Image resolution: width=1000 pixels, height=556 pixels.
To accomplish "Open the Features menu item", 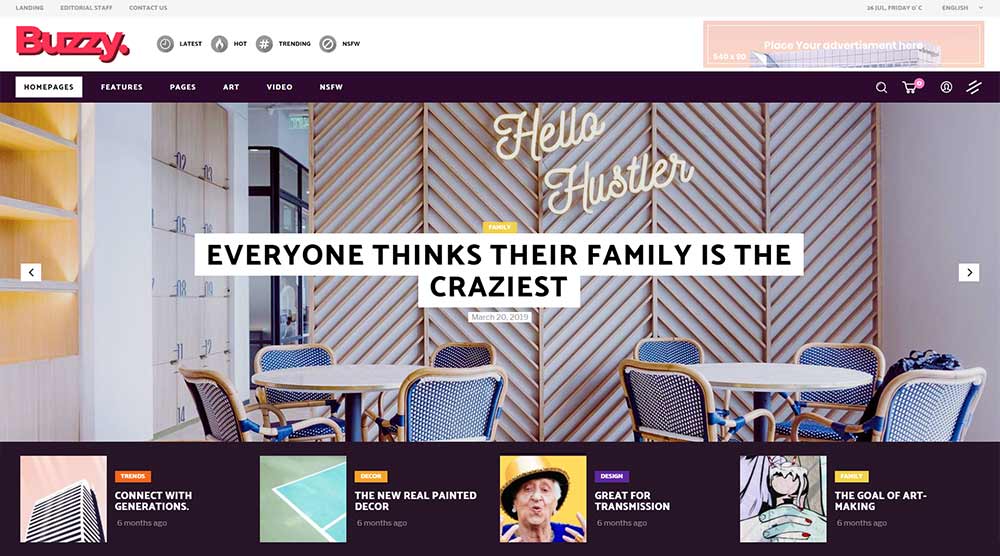I will click(x=122, y=87).
